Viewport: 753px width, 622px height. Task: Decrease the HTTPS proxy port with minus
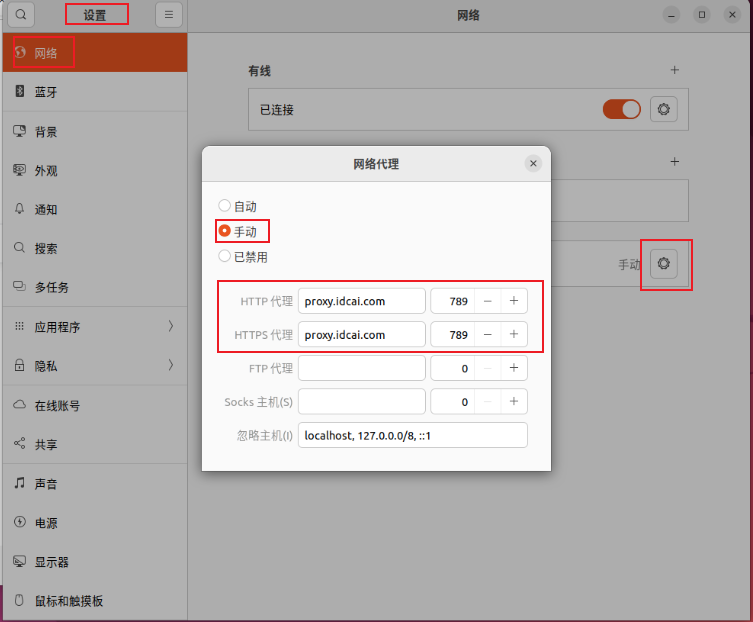click(x=487, y=334)
